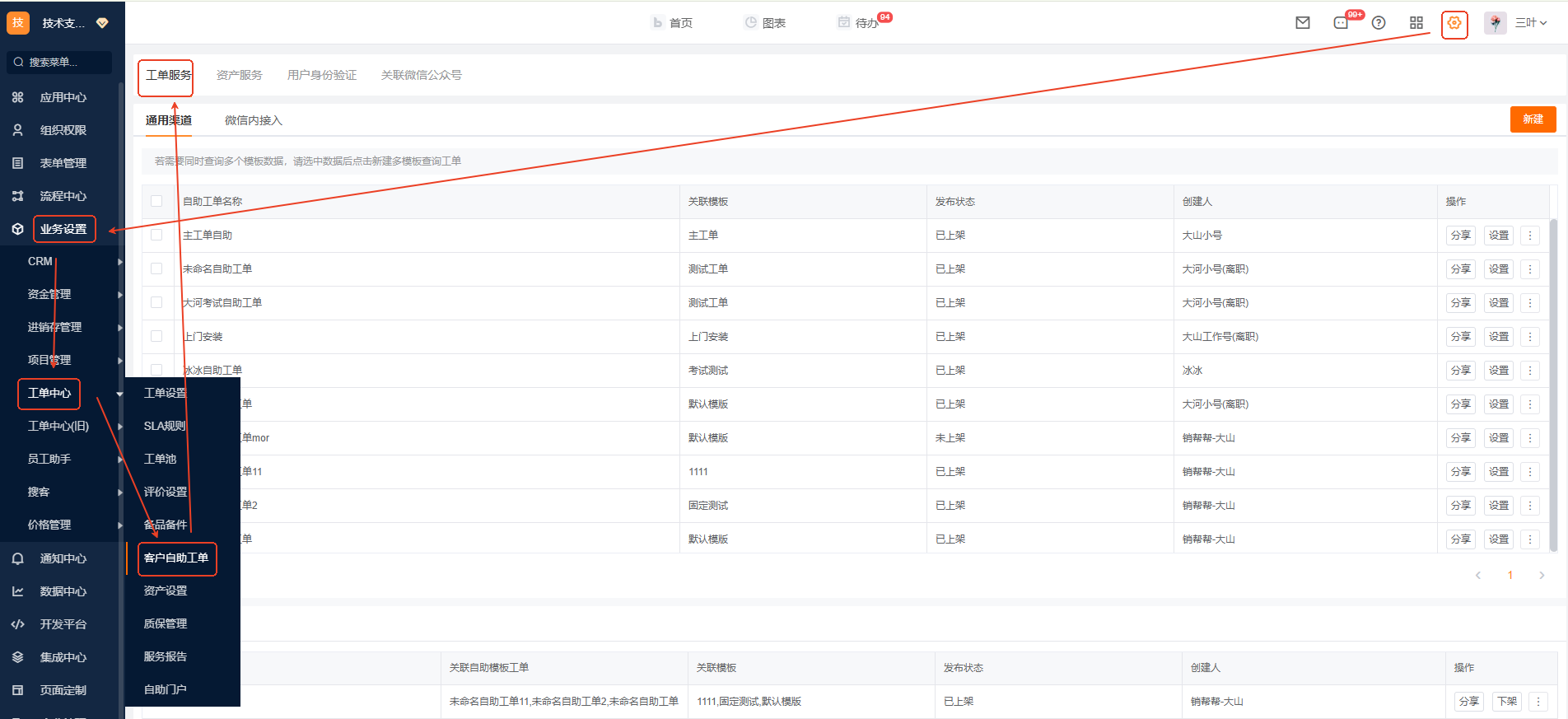Click the 数据中心 chart icon in sidebar
The width and height of the screenshot is (1568, 719).
click(18, 591)
